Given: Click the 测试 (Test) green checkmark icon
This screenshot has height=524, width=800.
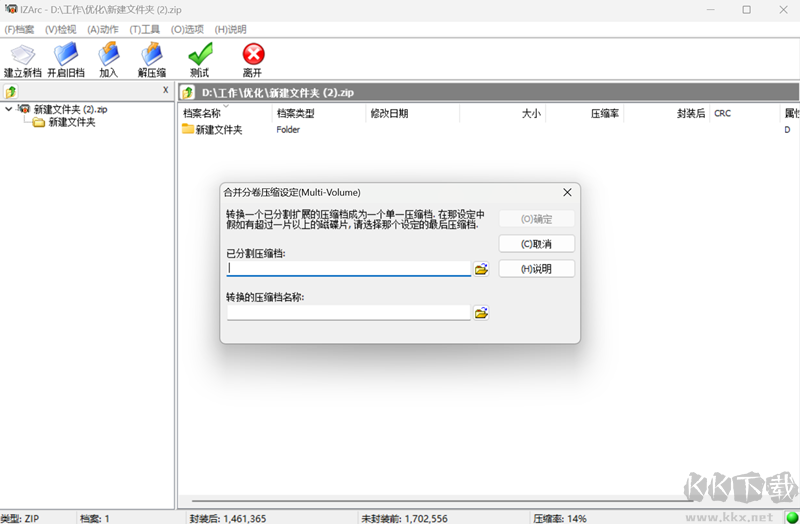Looking at the screenshot, I should 199,60.
